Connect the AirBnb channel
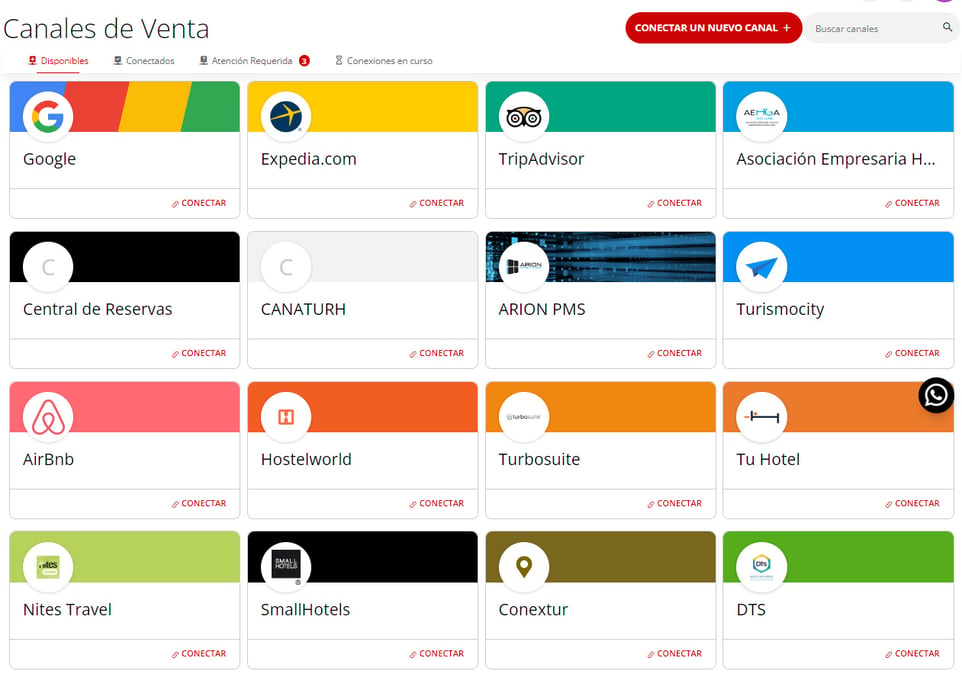This screenshot has width=962, height=674. click(x=199, y=504)
